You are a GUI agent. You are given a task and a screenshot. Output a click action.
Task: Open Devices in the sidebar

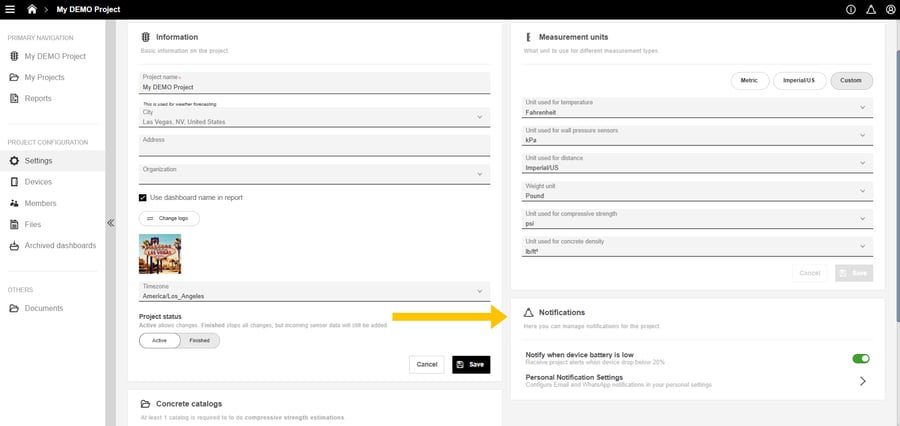(38, 182)
